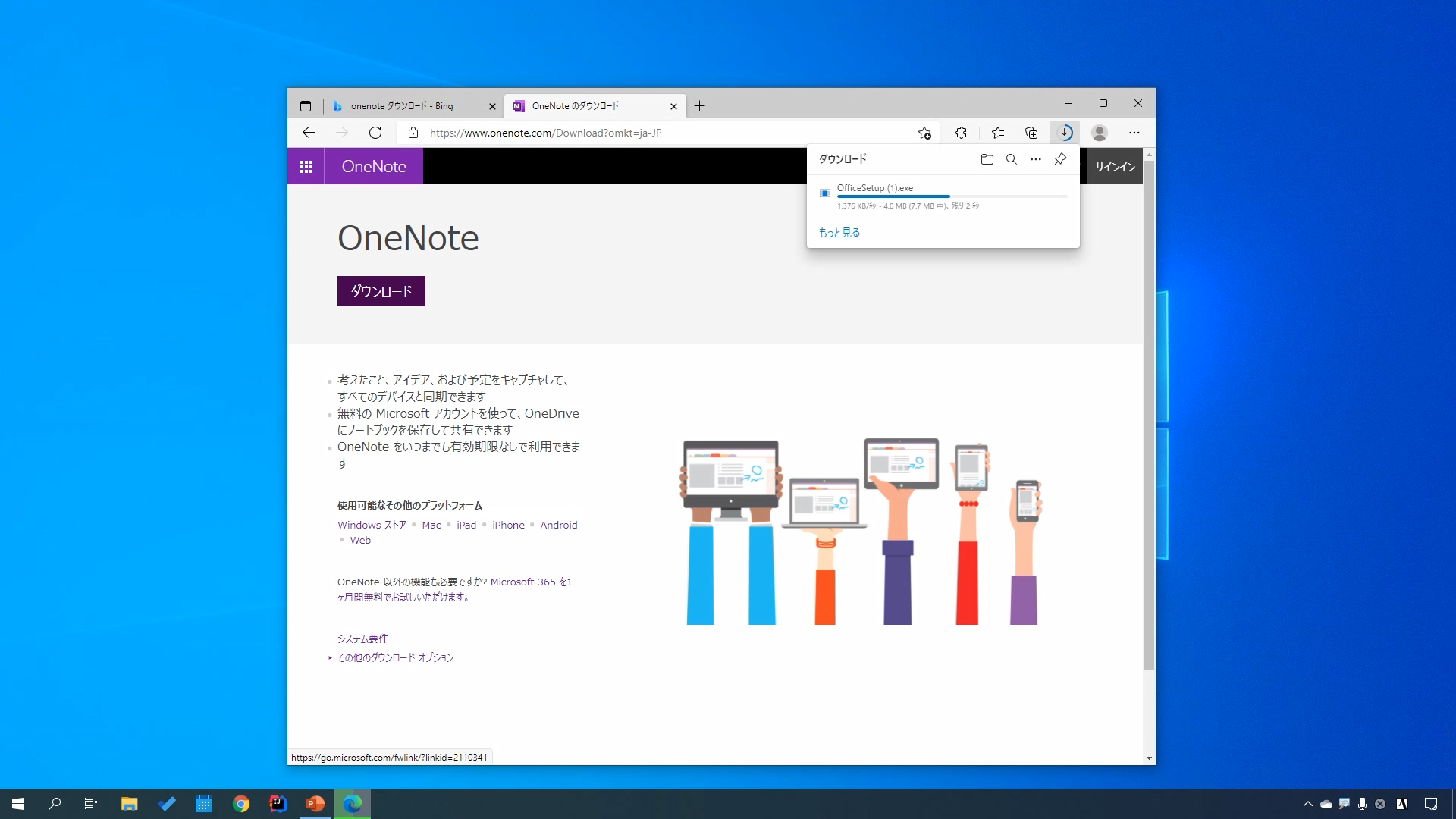Click the address bar URL field
The image size is (1456, 819).
[x=667, y=133]
